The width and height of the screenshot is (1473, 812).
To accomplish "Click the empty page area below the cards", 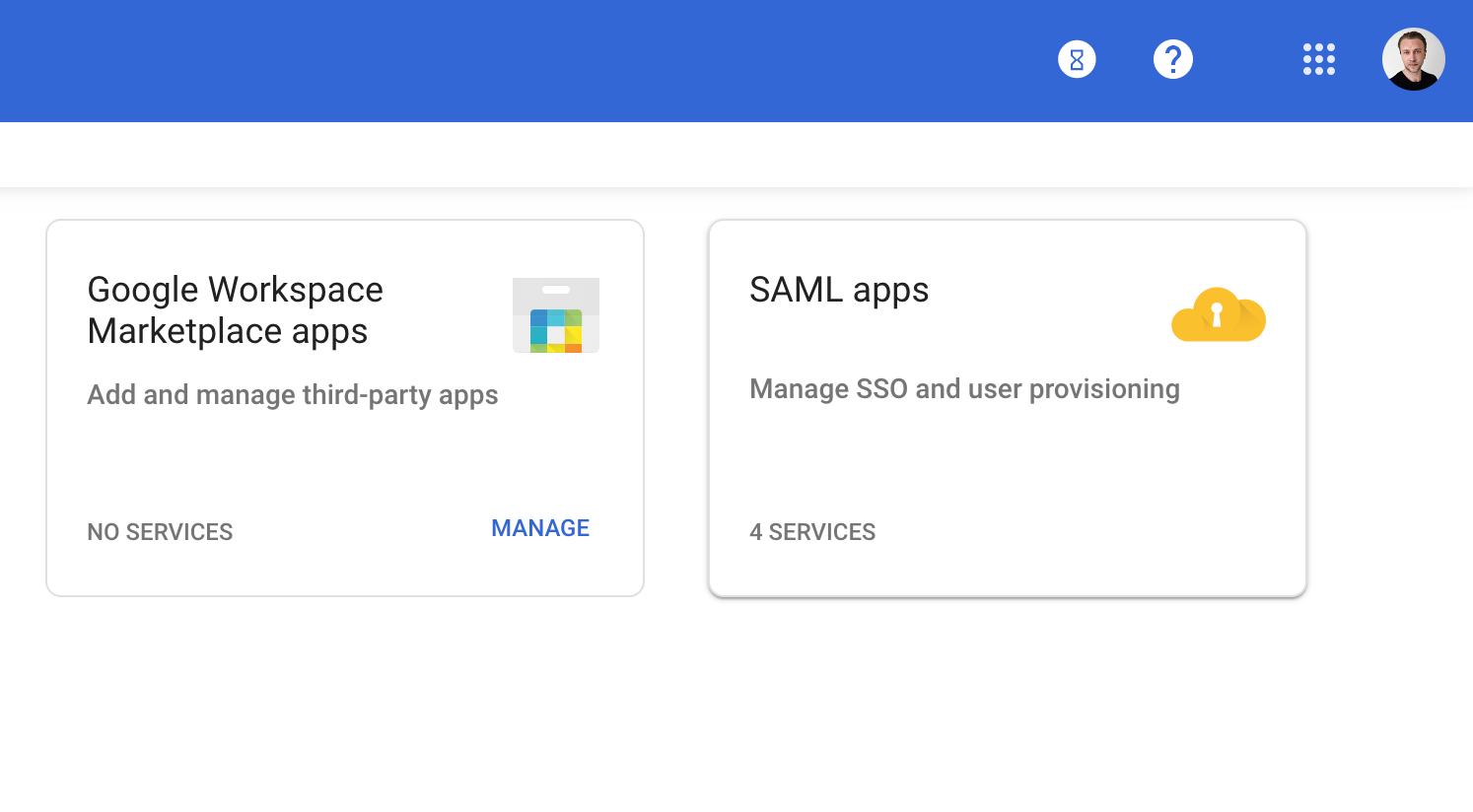I will (690, 710).
